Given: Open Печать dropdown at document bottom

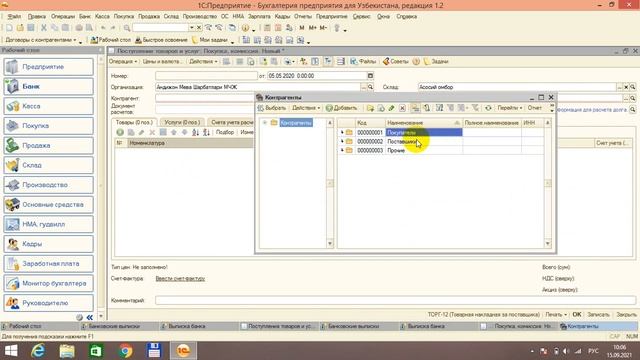Looking at the screenshot, I should tap(556, 315).
